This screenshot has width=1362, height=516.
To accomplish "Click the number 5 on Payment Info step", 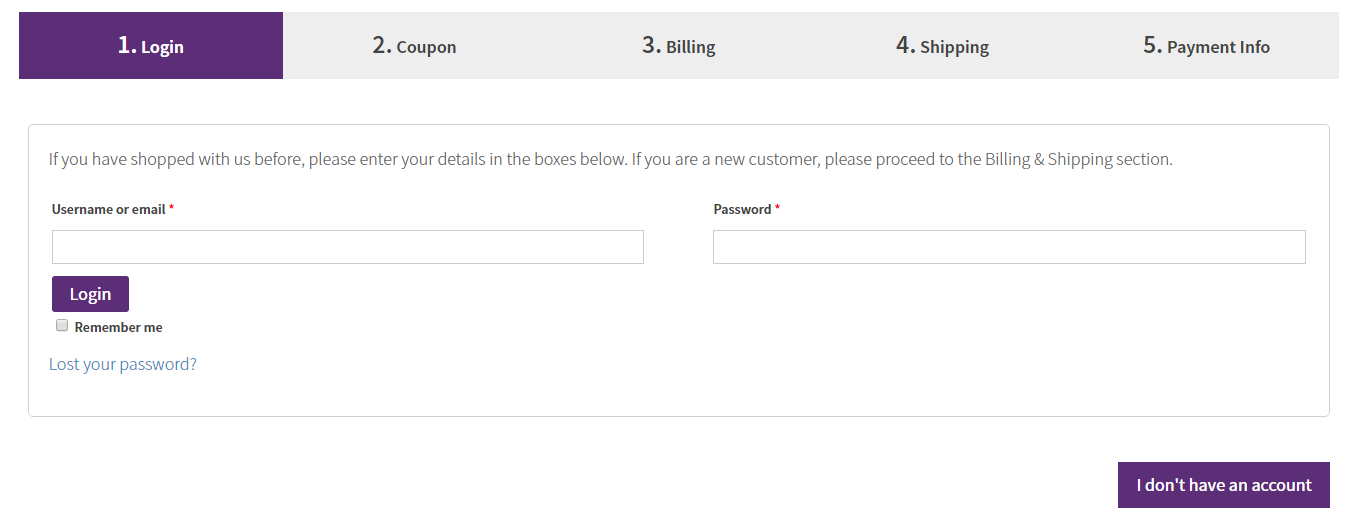I will click(x=1153, y=45).
